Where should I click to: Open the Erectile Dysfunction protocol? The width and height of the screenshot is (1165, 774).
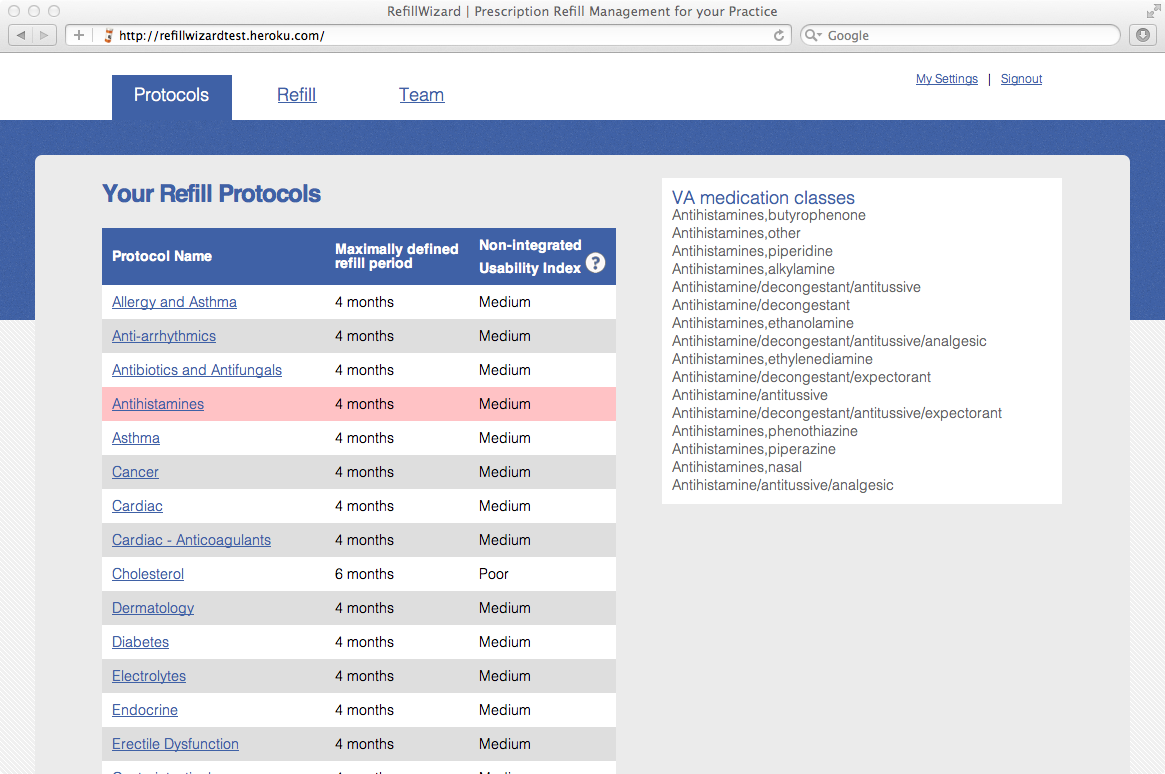(x=175, y=744)
